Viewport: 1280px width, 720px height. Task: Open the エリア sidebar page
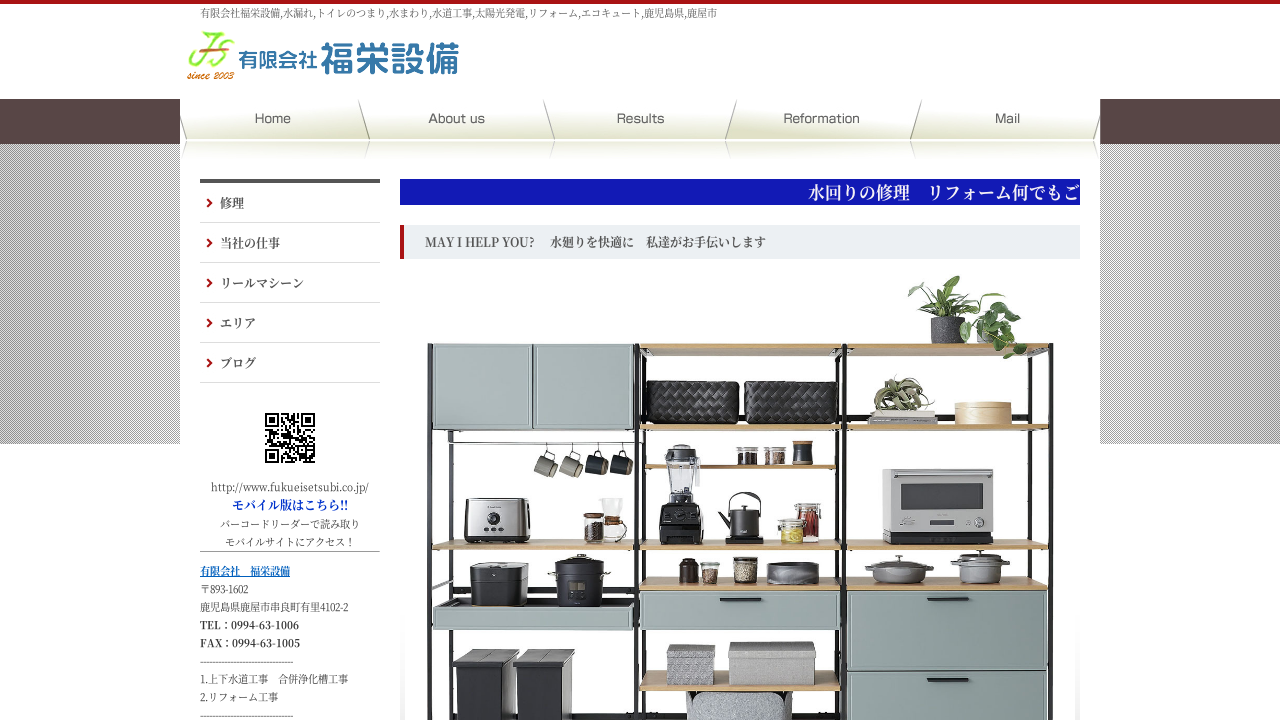tap(239, 323)
